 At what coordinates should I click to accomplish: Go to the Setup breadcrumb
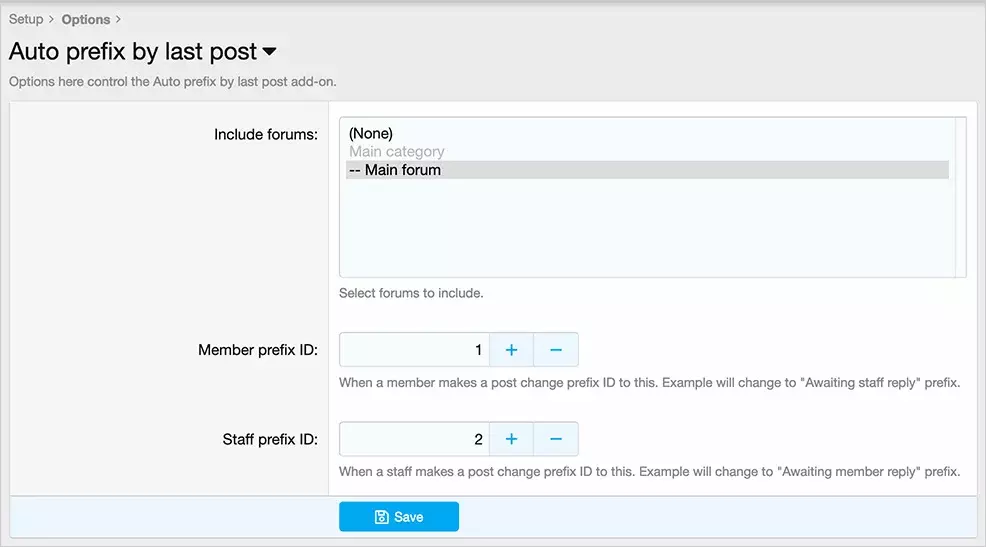pos(26,19)
